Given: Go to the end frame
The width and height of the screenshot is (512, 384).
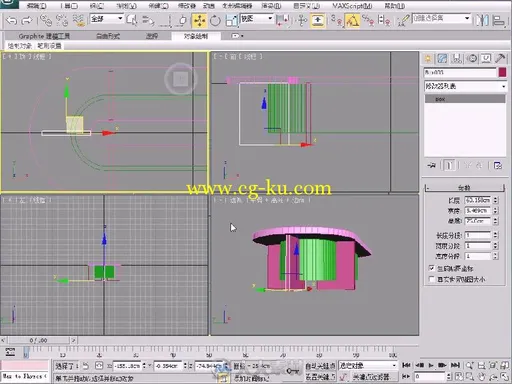Looking at the screenshot, I should 455,365.
